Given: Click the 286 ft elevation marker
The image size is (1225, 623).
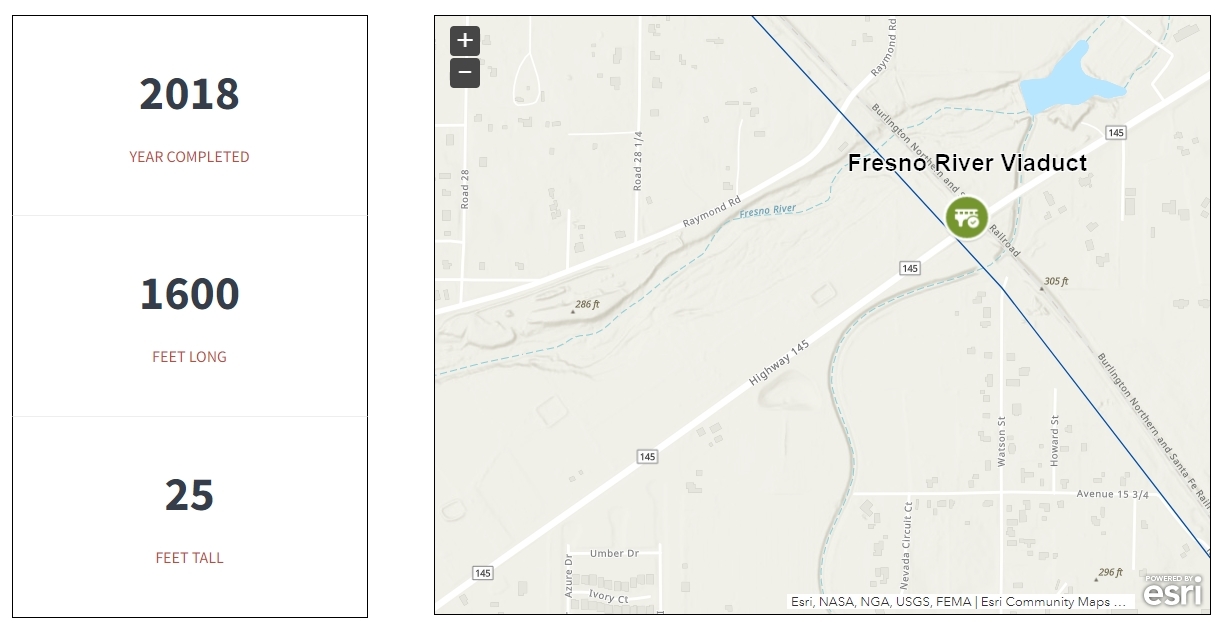Looking at the screenshot, I should [x=586, y=304].
